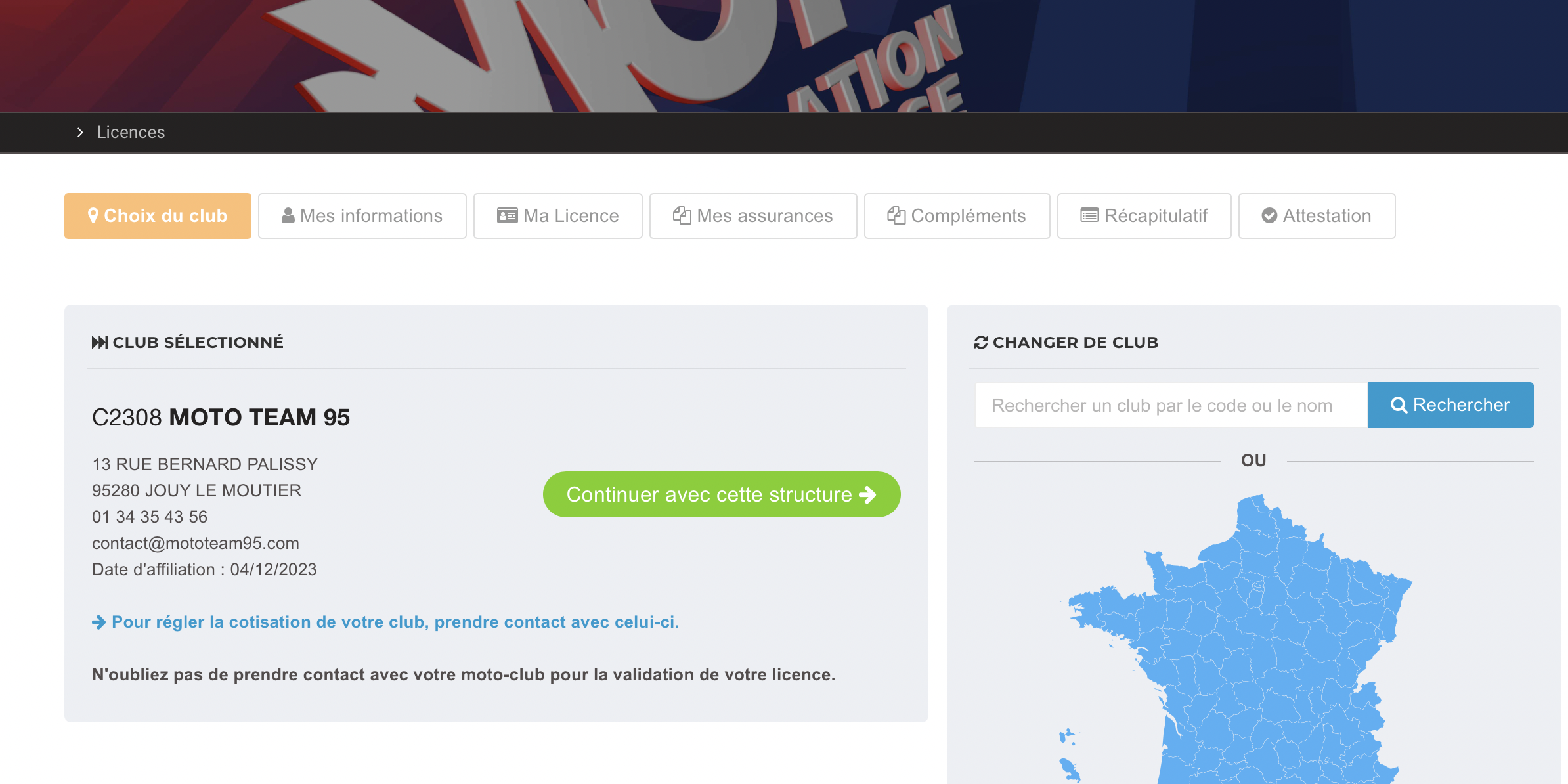This screenshot has height=784, width=1568.
Task: Click the Licences breadcrumb link
Action: pyautogui.click(x=131, y=132)
